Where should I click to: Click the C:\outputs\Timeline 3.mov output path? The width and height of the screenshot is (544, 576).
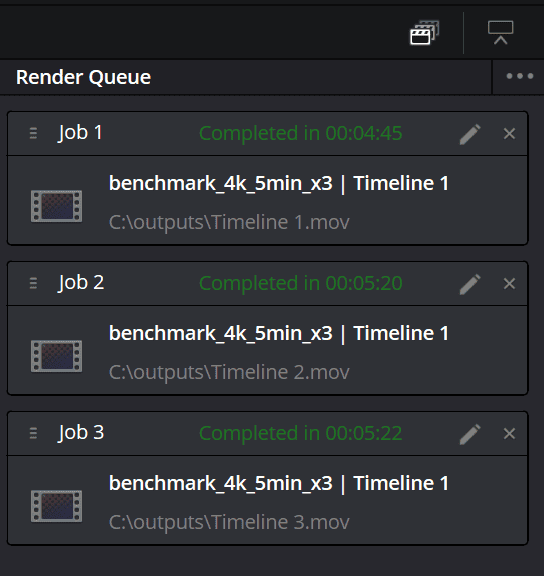point(229,522)
